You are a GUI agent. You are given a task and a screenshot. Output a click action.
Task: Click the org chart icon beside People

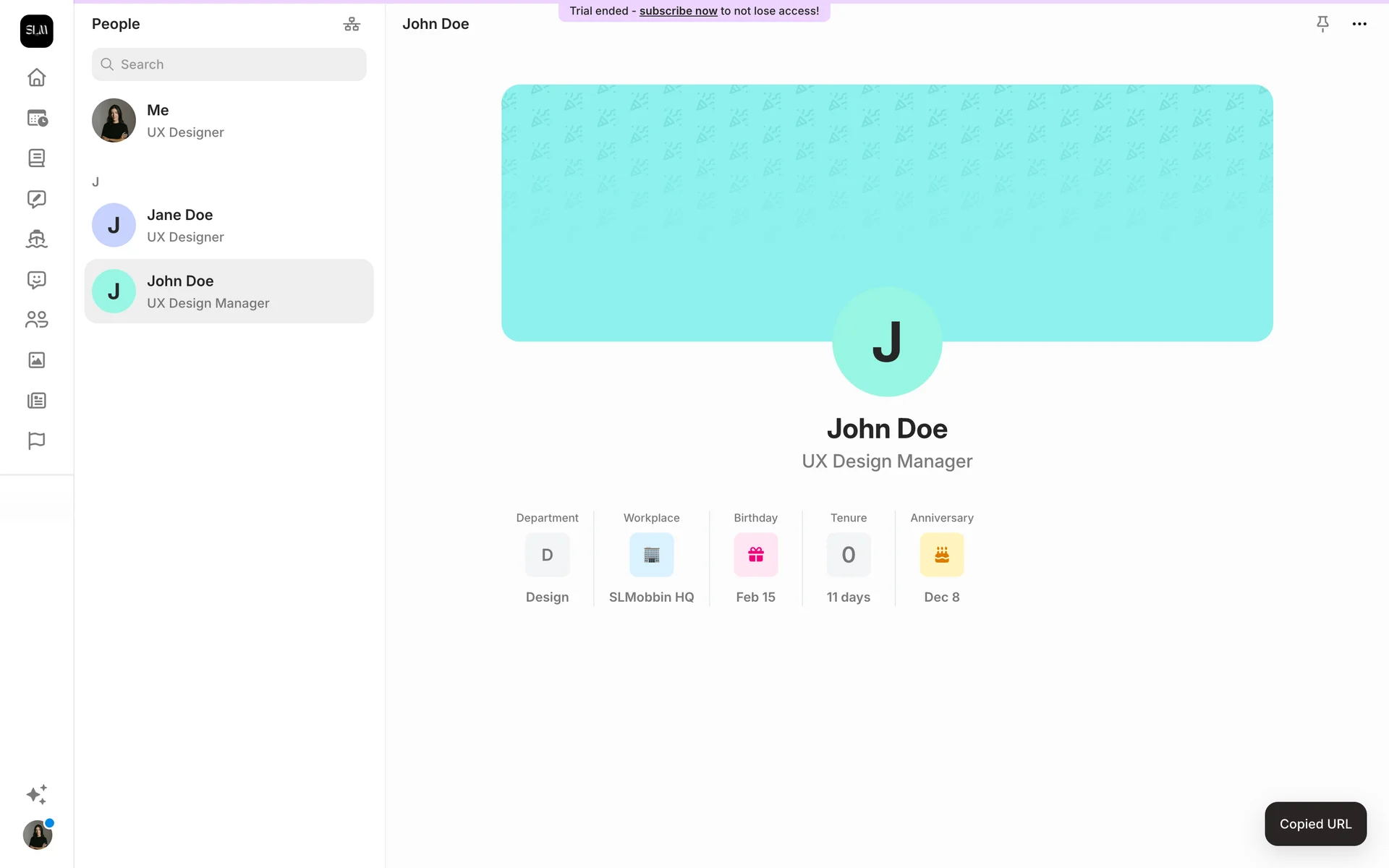point(352,24)
